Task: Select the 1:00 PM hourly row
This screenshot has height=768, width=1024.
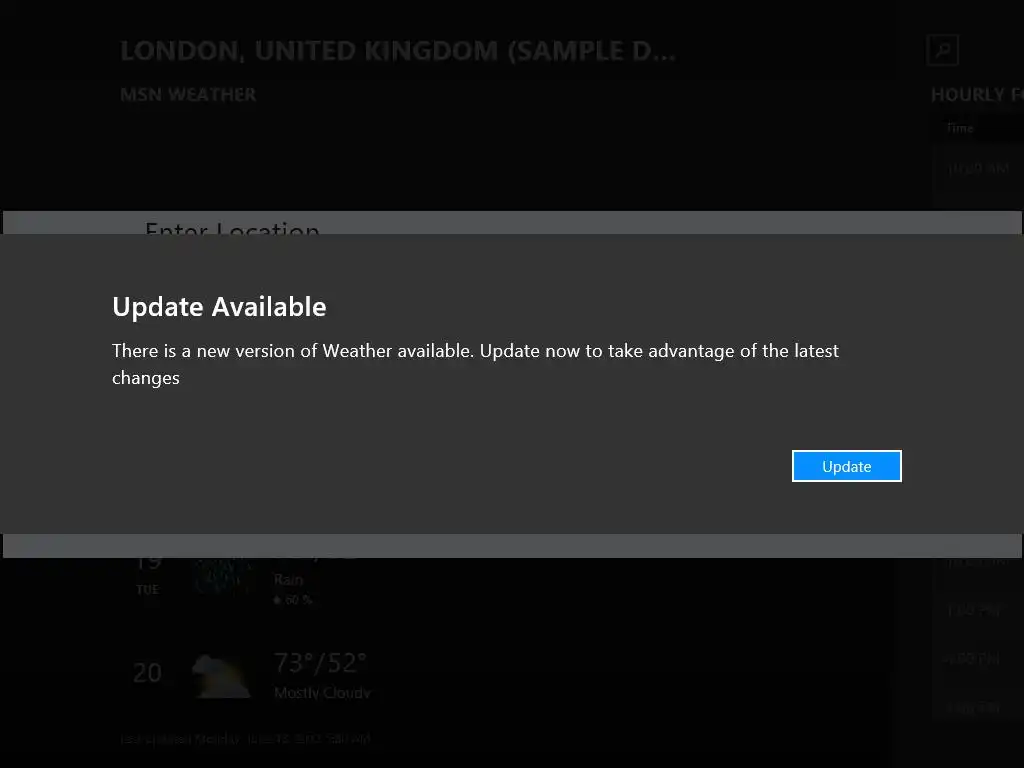Action: 978,611
